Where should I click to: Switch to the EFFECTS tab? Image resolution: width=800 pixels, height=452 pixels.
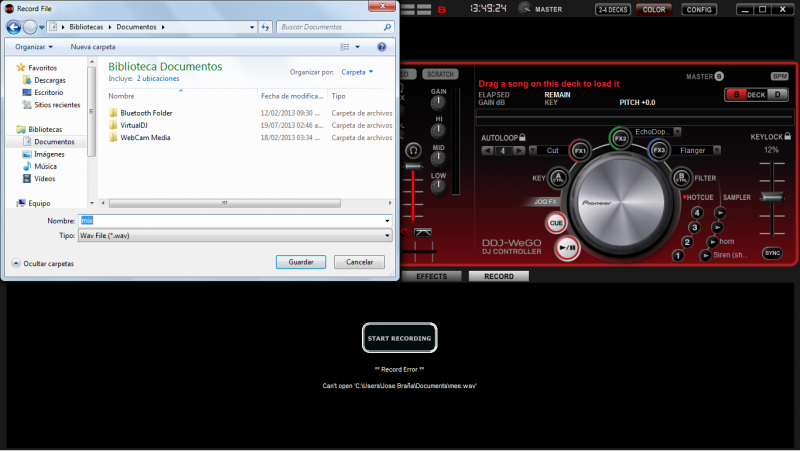point(432,276)
